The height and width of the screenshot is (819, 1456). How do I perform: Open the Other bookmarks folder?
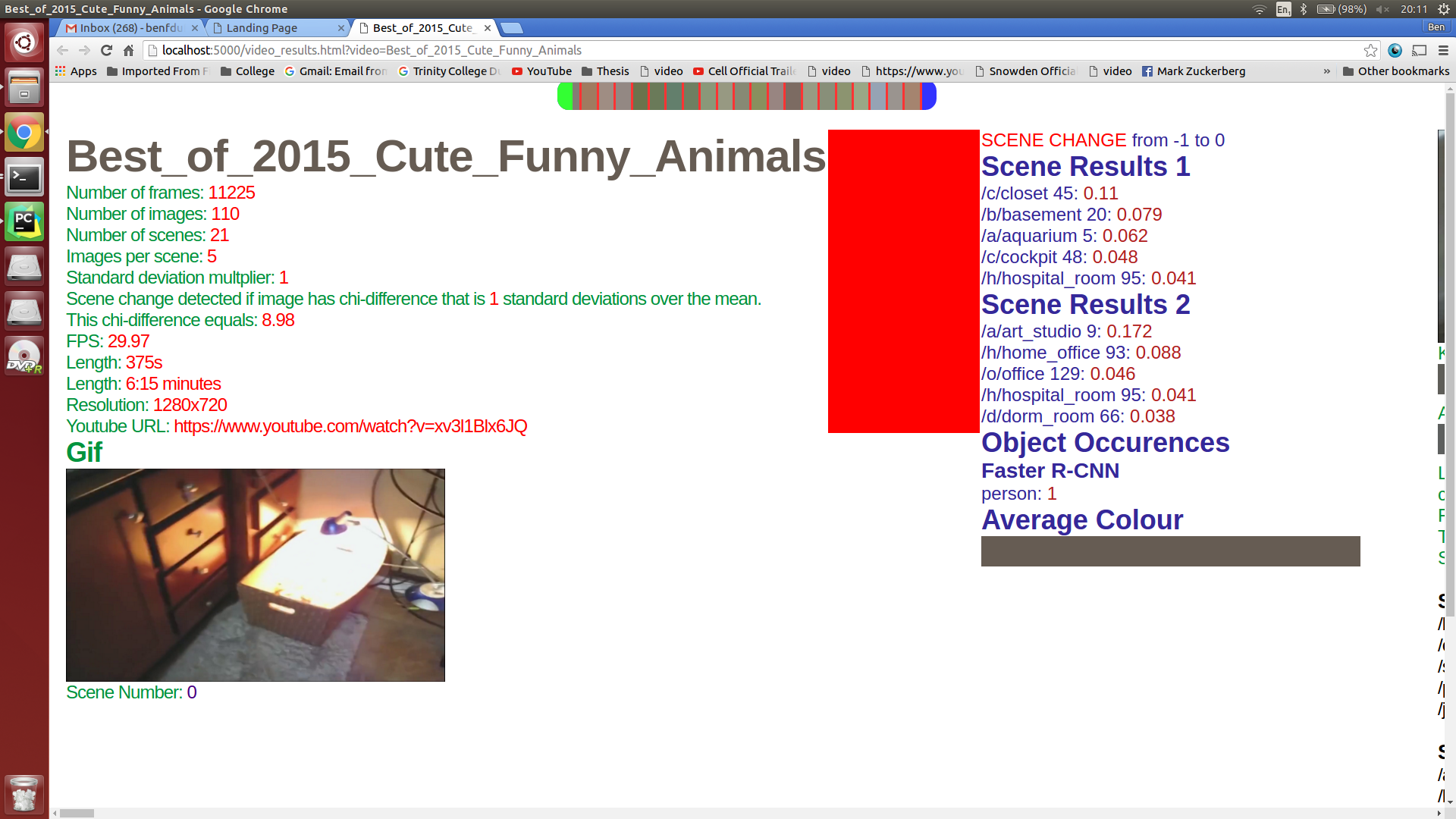tap(1395, 71)
